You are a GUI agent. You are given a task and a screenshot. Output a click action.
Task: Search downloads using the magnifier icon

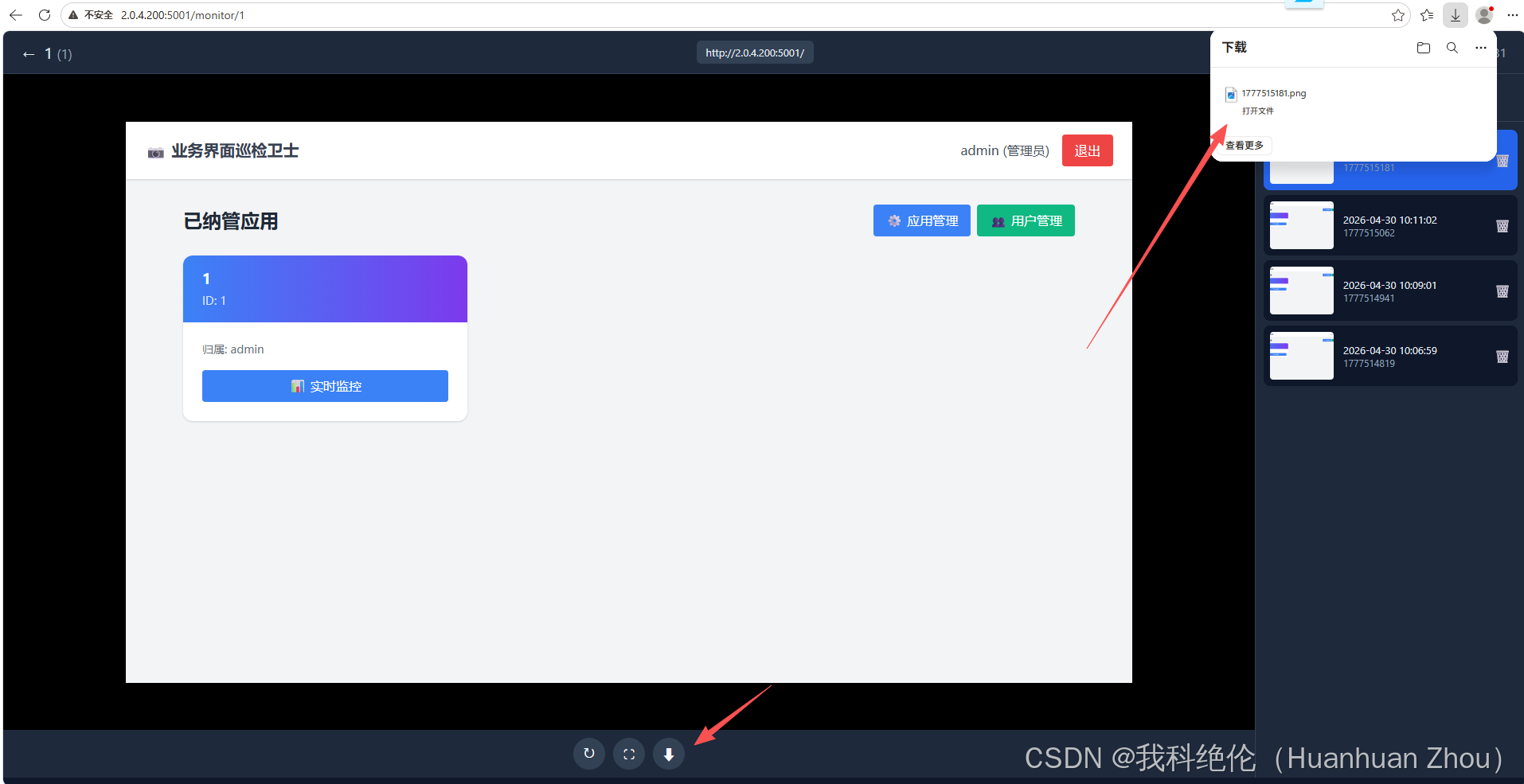click(1452, 48)
